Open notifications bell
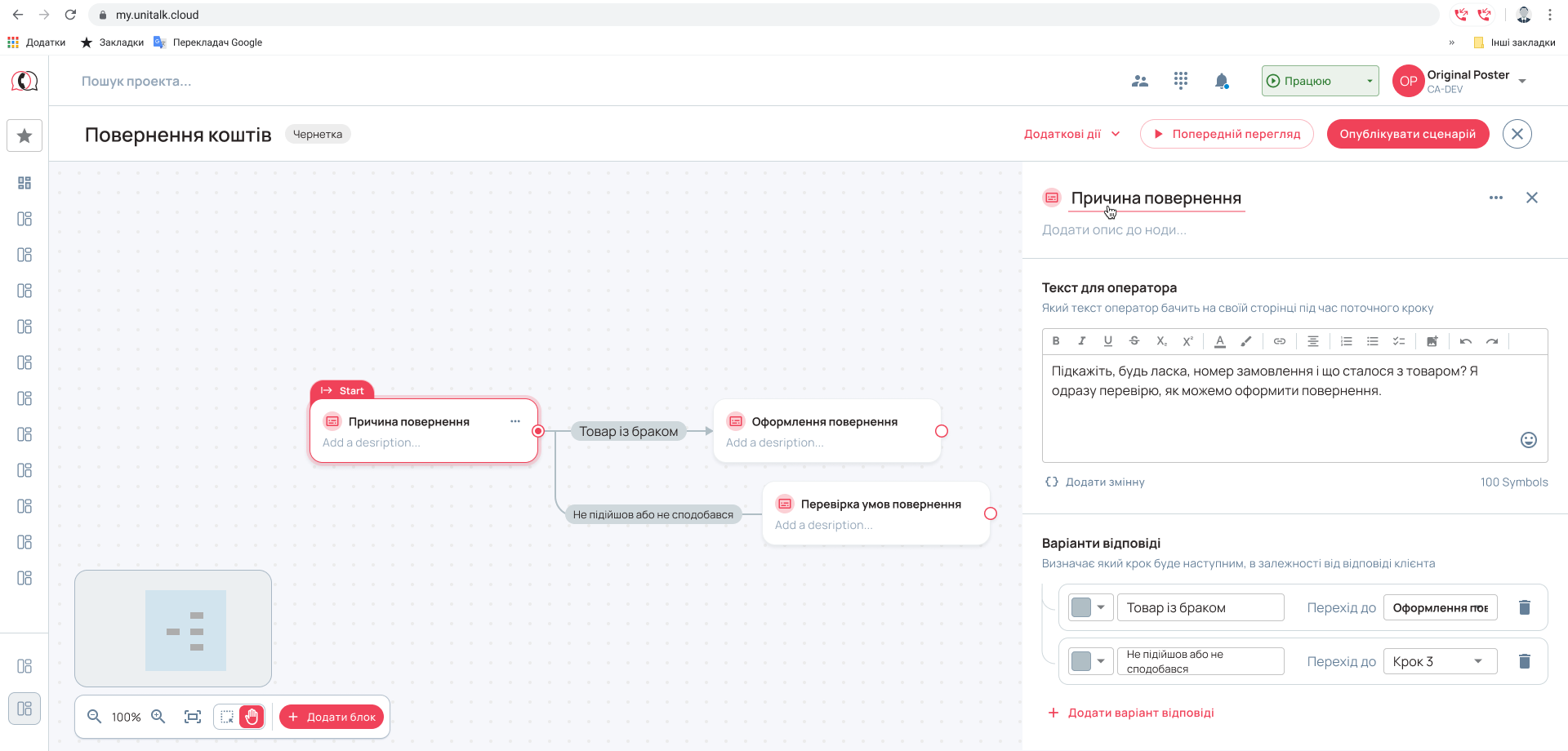This screenshot has height=751, width=1568. point(1222,81)
